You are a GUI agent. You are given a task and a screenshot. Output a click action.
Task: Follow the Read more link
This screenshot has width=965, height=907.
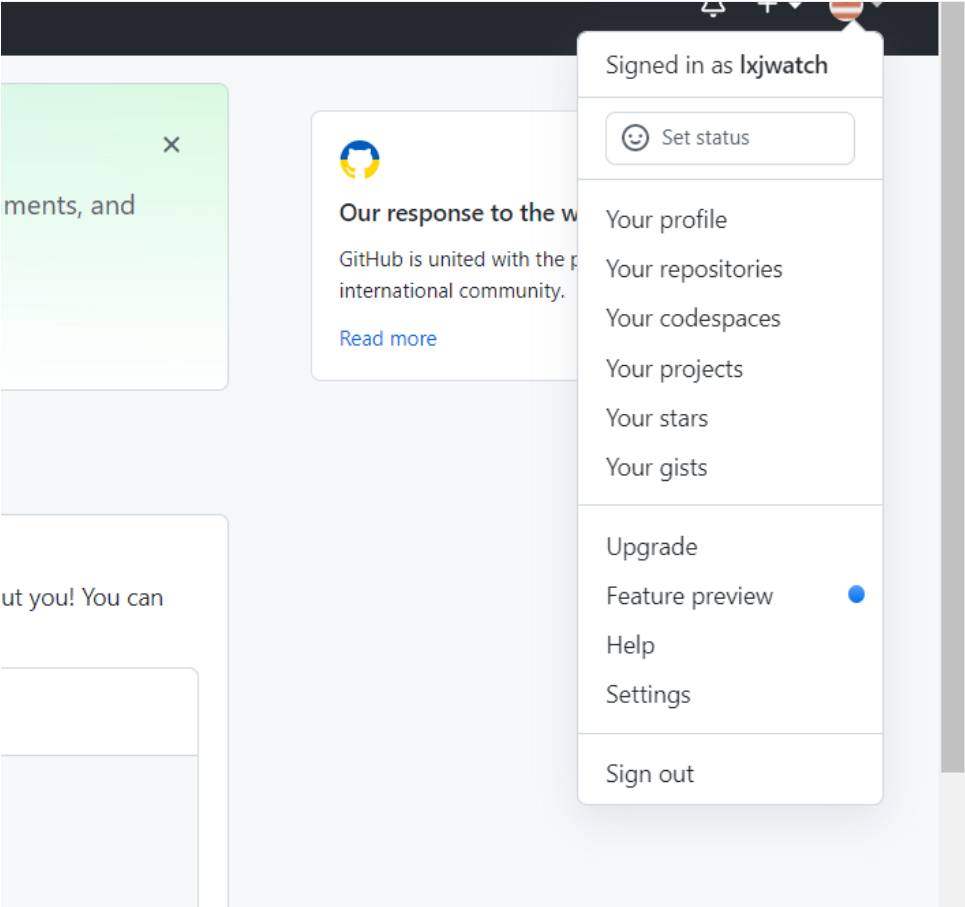pos(388,339)
